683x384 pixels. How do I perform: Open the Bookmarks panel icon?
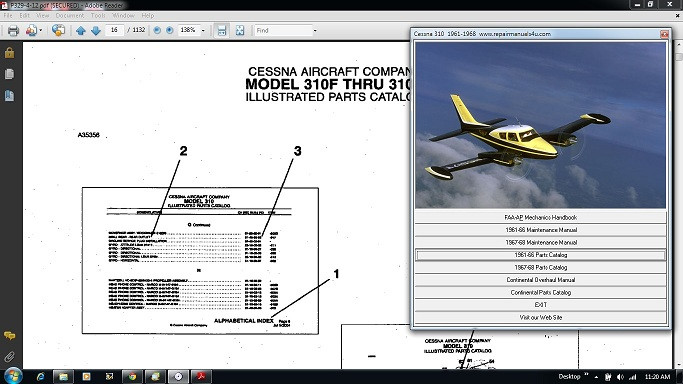[x=9, y=95]
